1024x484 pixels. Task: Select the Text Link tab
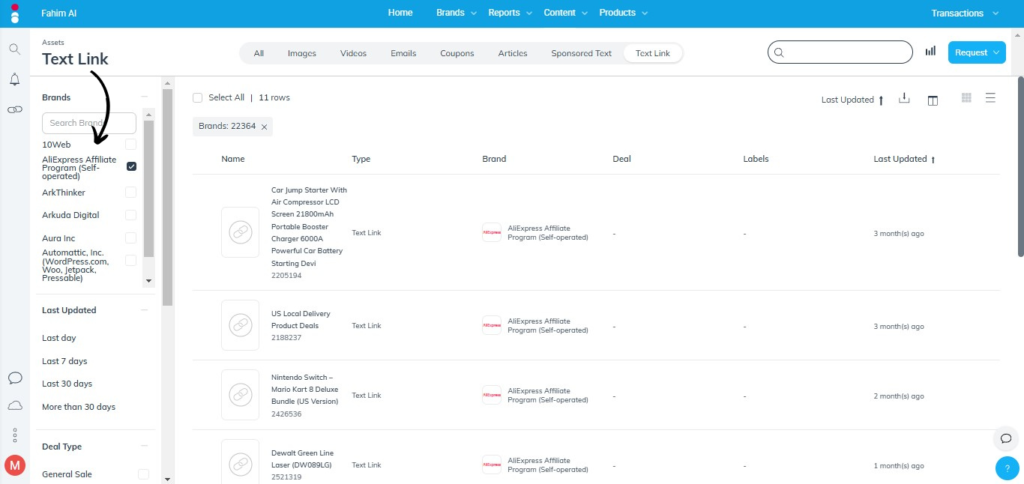point(652,53)
